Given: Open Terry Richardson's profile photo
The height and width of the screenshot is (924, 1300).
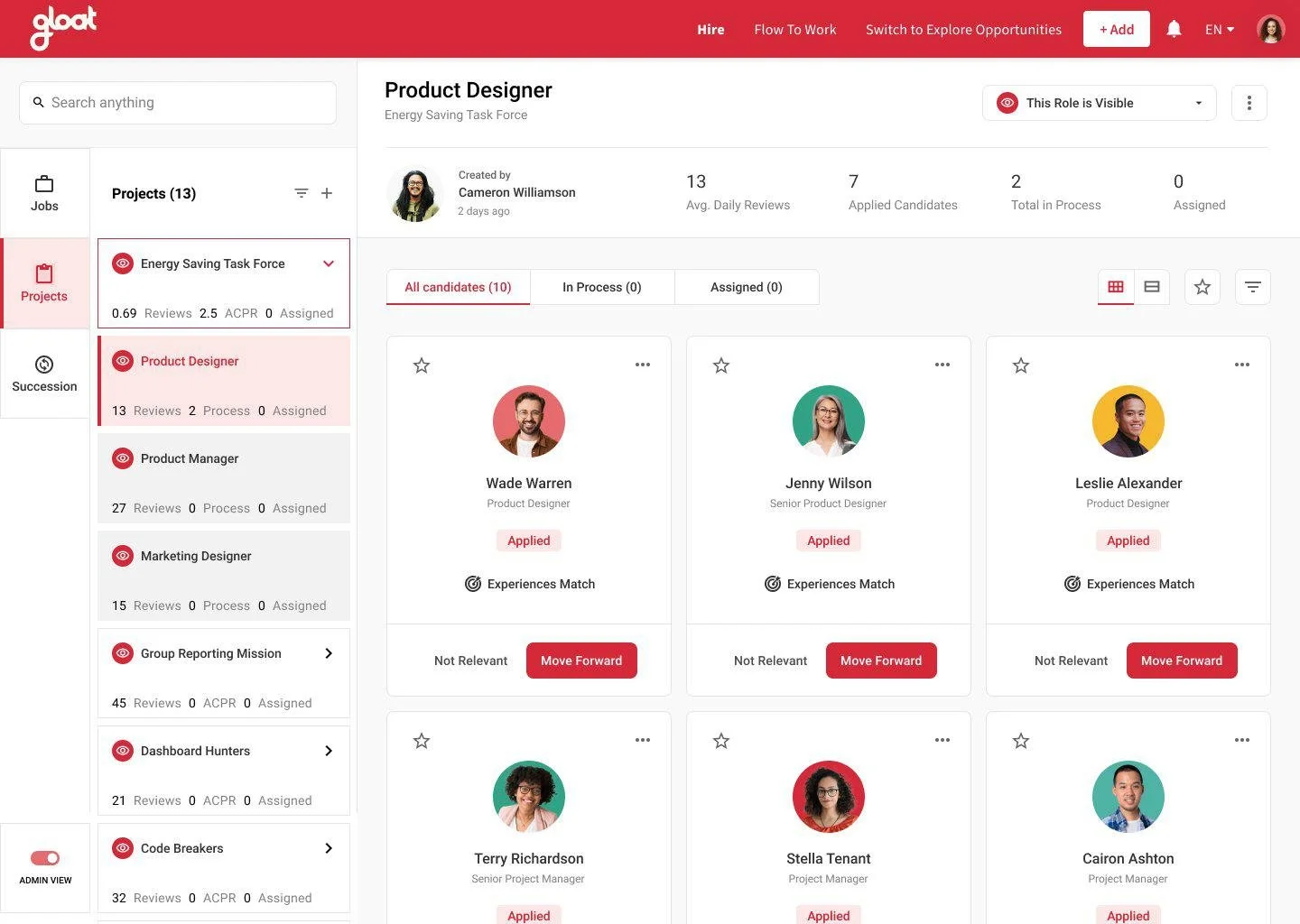Looking at the screenshot, I should pos(529,797).
